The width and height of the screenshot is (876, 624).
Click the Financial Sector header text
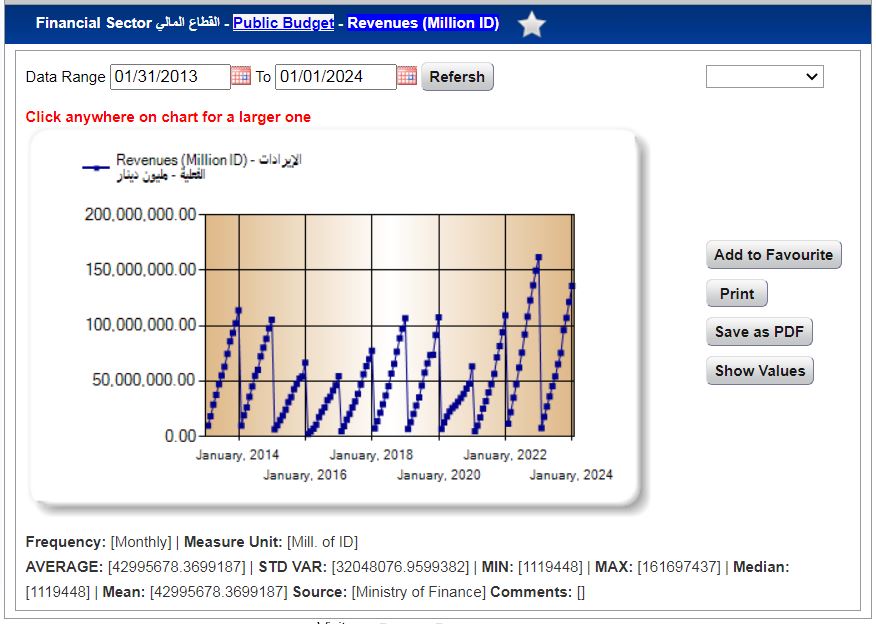pos(94,23)
